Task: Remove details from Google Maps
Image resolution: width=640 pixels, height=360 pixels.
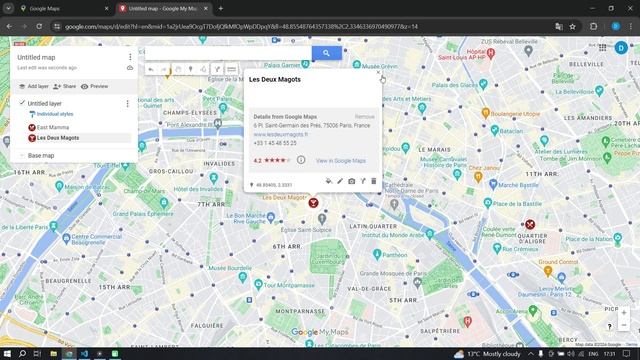Action: (364, 117)
